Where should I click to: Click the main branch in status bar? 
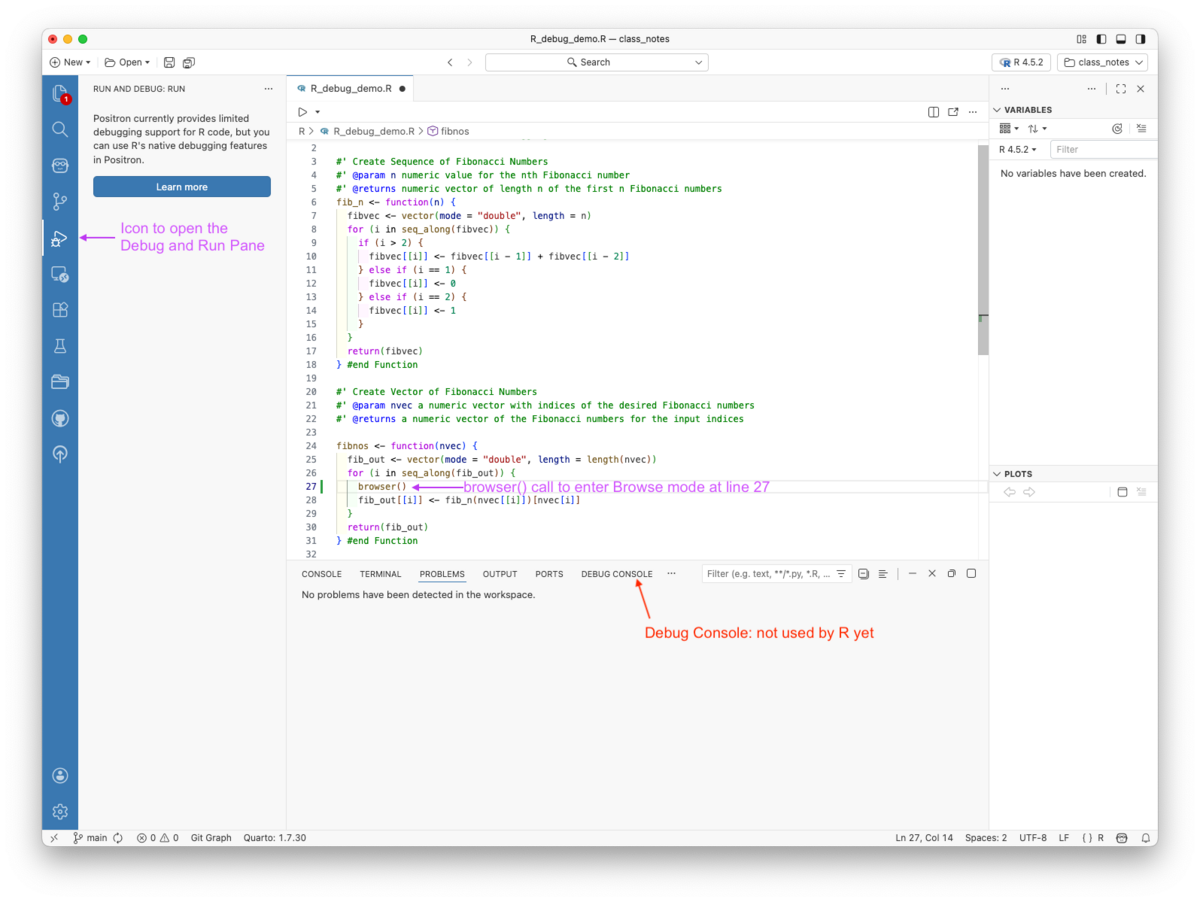(91, 838)
